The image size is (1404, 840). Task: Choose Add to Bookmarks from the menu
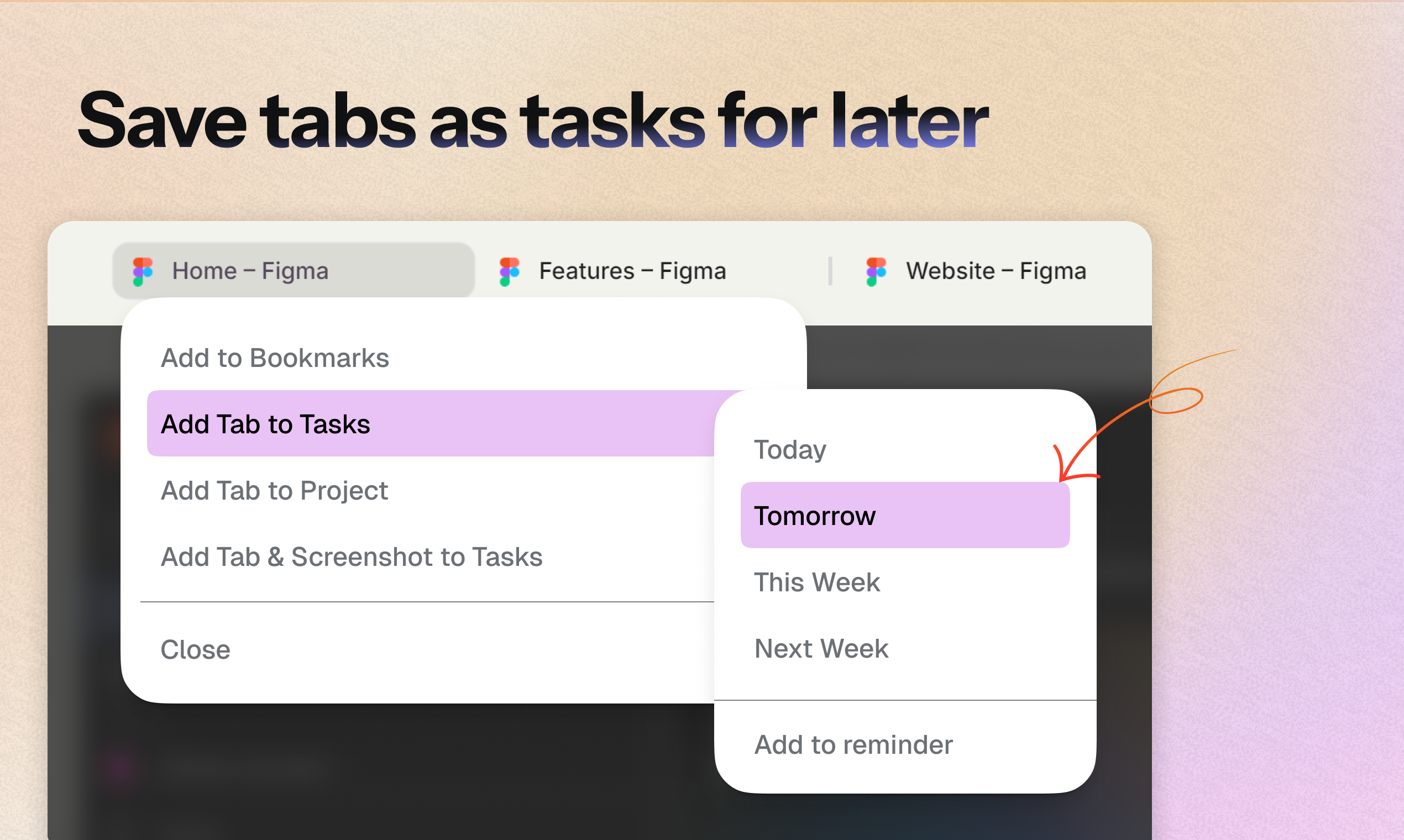tap(275, 357)
